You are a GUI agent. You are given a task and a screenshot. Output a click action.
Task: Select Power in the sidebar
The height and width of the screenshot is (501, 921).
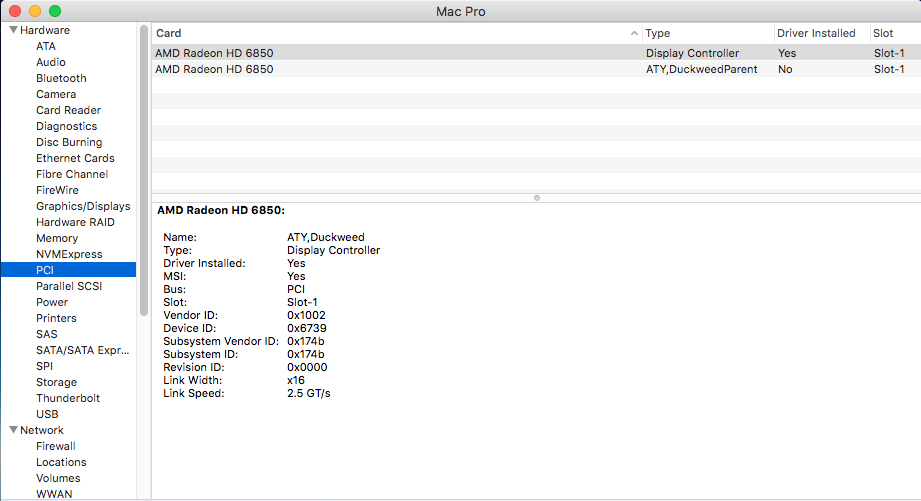click(52, 302)
